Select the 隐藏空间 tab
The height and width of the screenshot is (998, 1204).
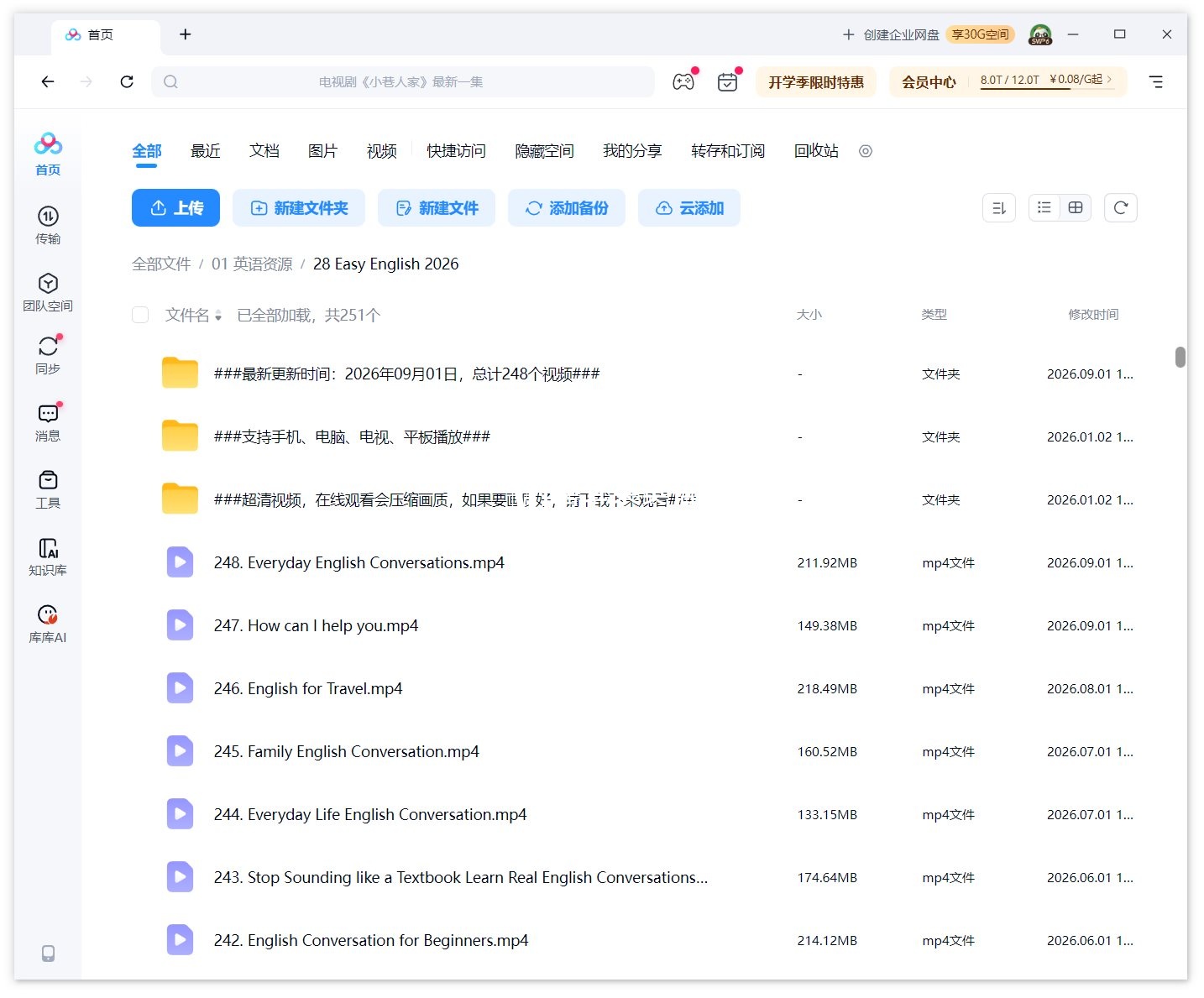pos(544,151)
